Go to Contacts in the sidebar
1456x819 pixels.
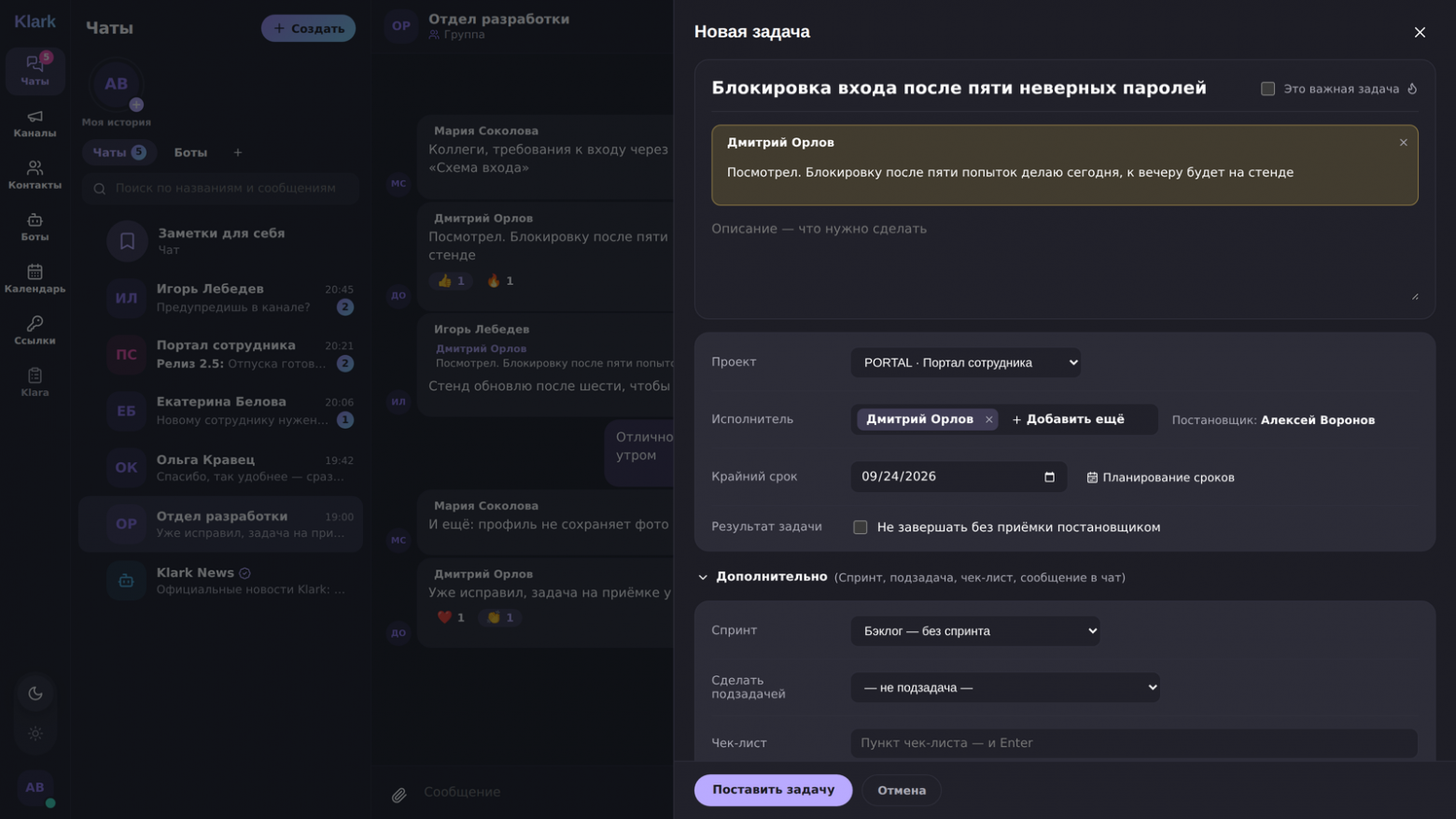point(35,175)
